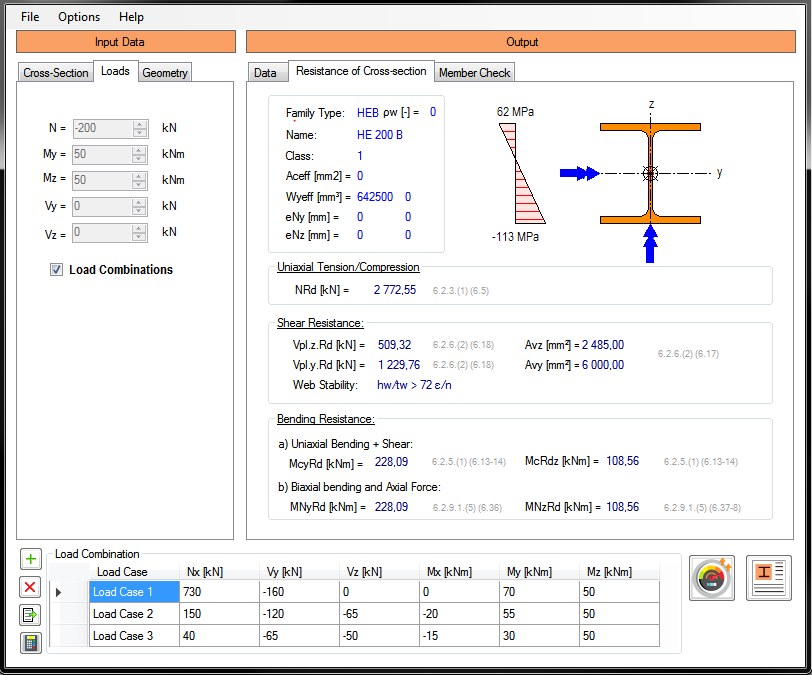Click the My value 30 in Load Case 3
This screenshot has width=812, height=675.
point(539,636)
